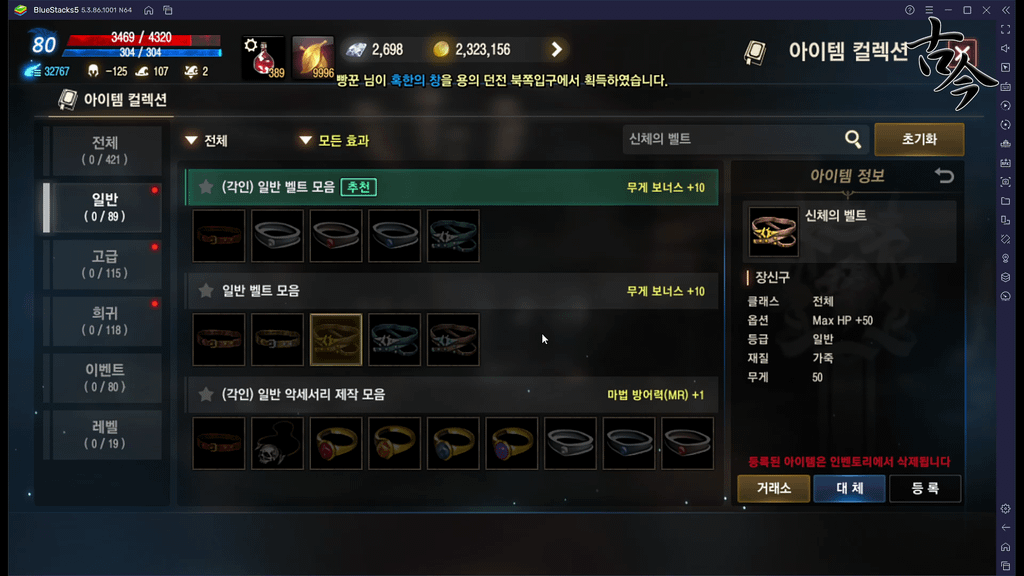
Task: Toggle favorite star for (각인) 일반 악세서리 제작 모음
Action: pyautogui.click(x=206, y=394)
